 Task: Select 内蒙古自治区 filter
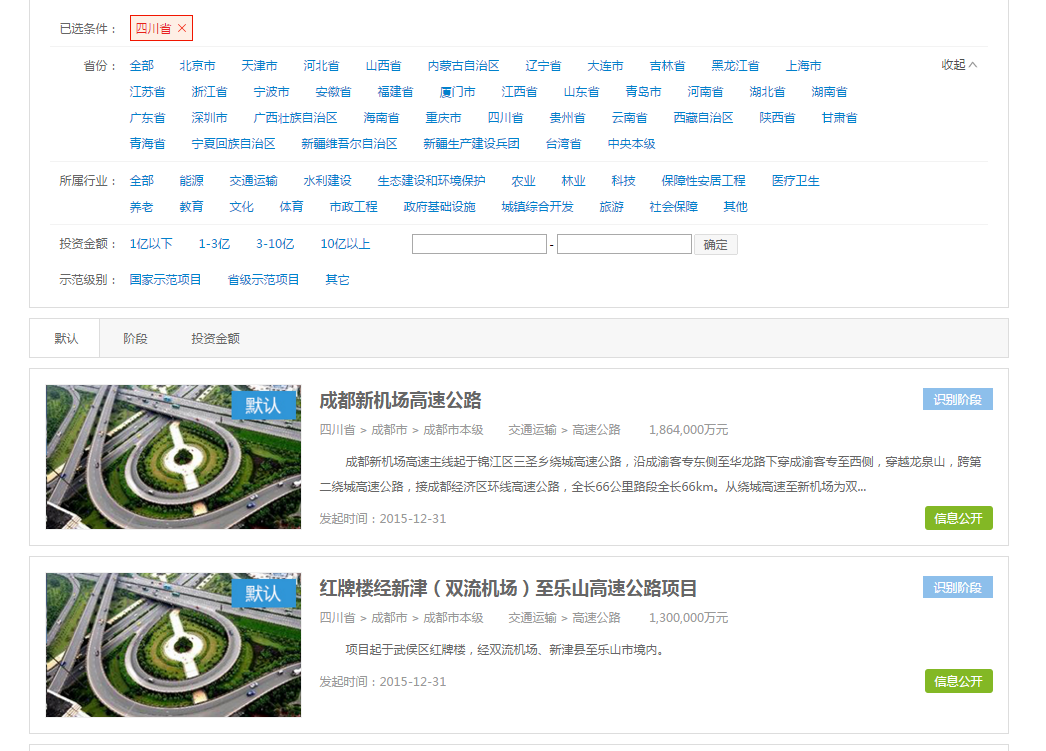[464, 65]
